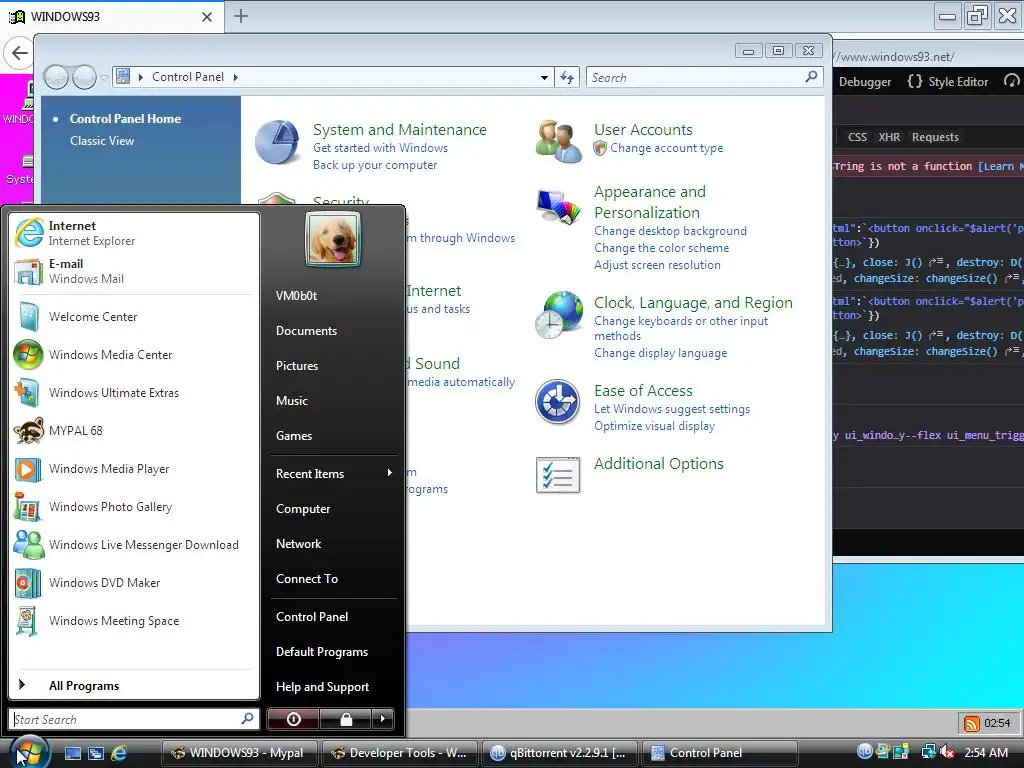The width and height of the screenshot is (1024, 768).
Task: Click Change desktop background link
Action: (670, 231)
